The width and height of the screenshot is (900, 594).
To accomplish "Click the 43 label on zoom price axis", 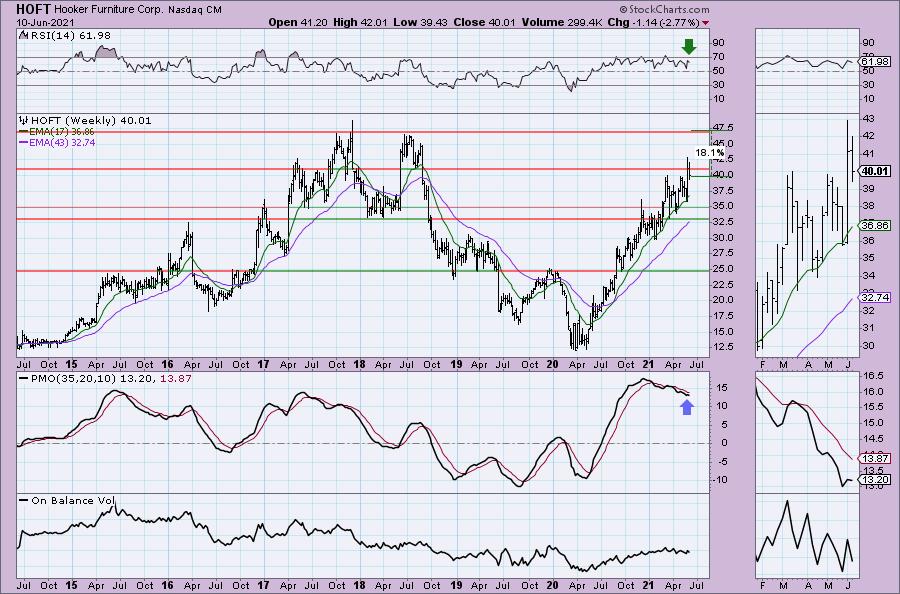I will click(x=869, y=119).
